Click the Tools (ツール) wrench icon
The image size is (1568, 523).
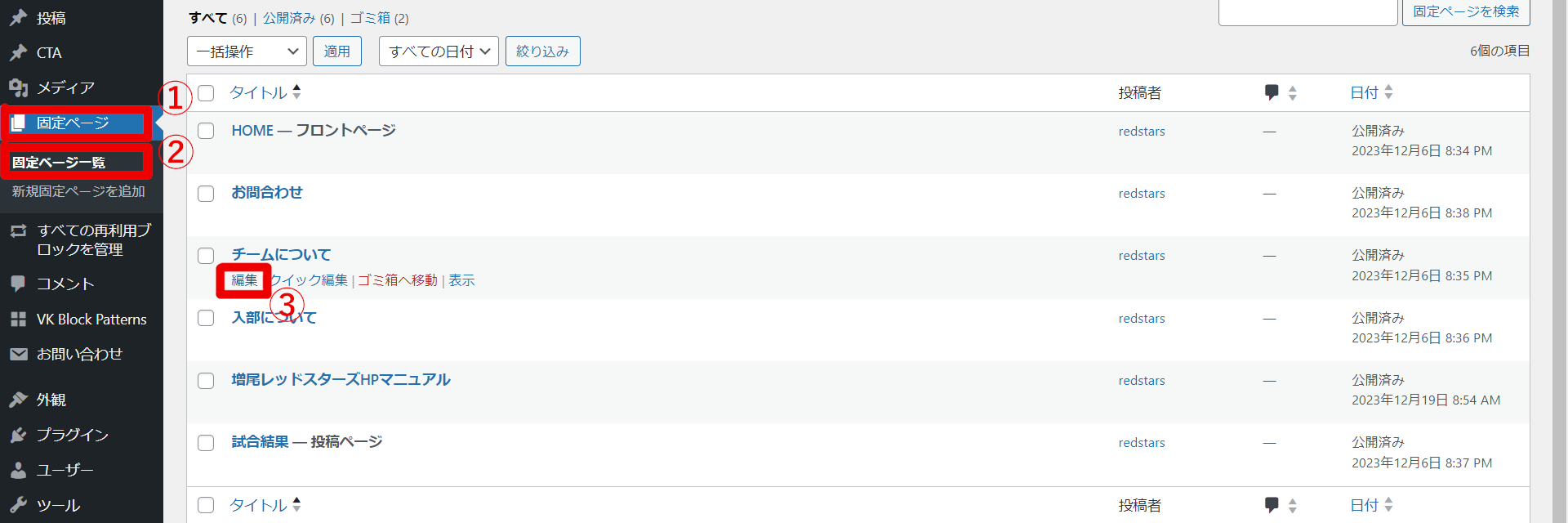pos(18,505)
